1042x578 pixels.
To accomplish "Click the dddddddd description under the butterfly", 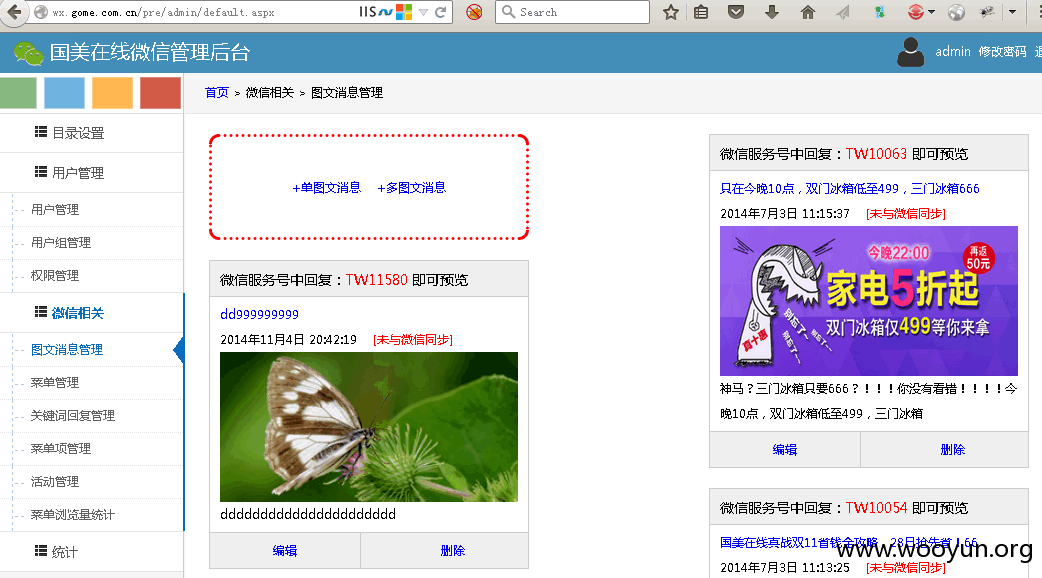I will [308, 514].
